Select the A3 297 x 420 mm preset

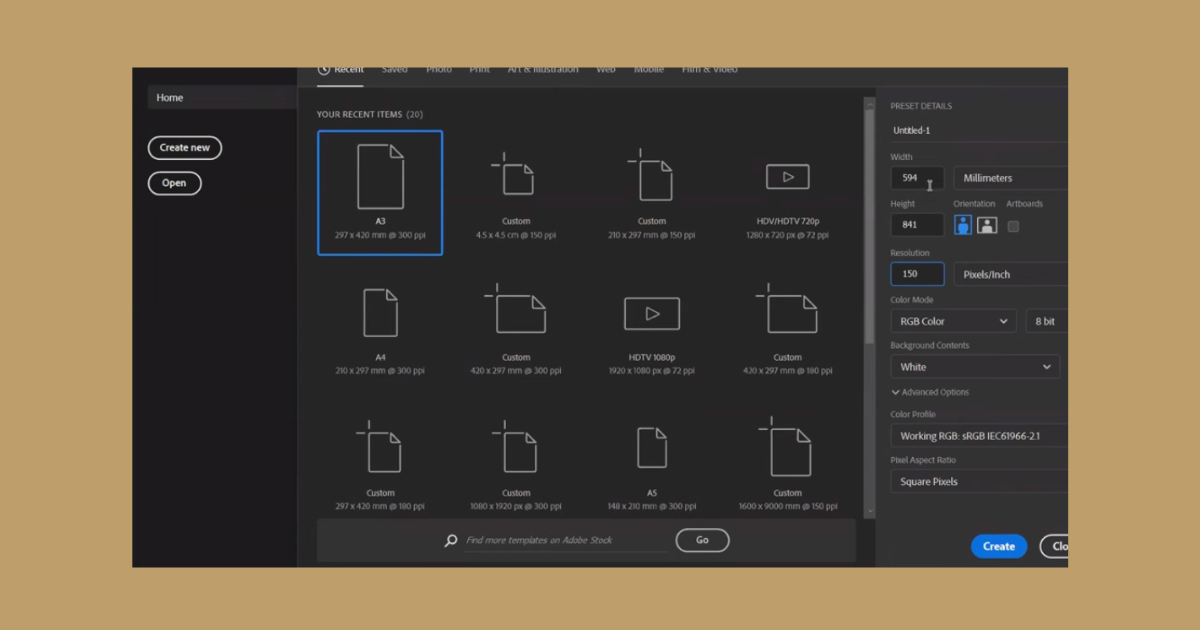point(380,193)
